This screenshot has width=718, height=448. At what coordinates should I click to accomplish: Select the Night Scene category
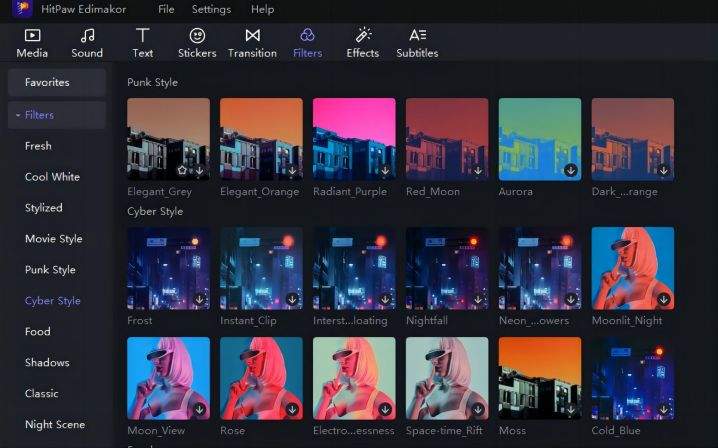click(55, 425)
